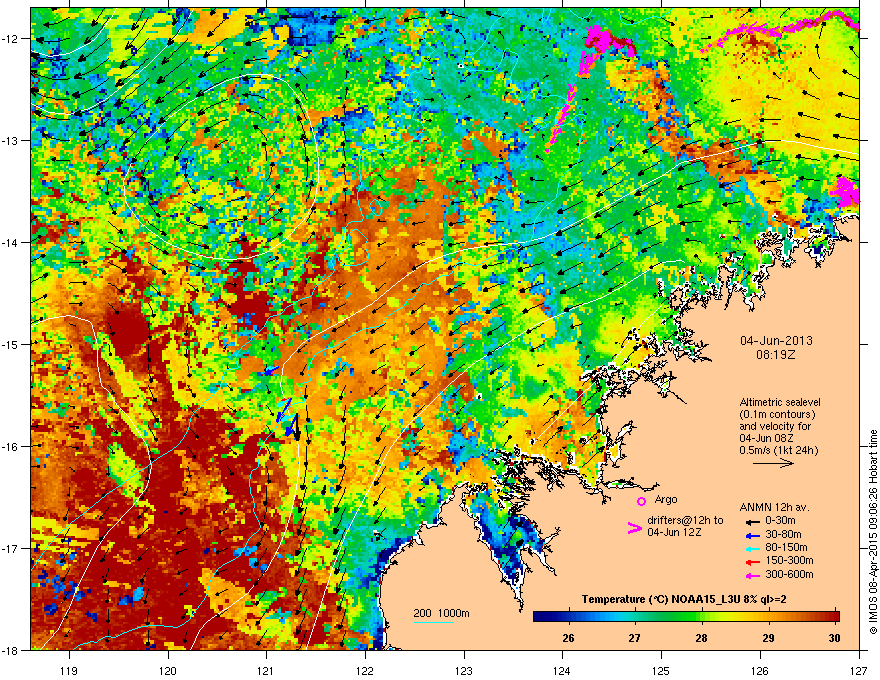The height and width of the screenshot is (680, 880).
Task: Click the dark red 30°C end of colorbar
Action: point(834,617)
